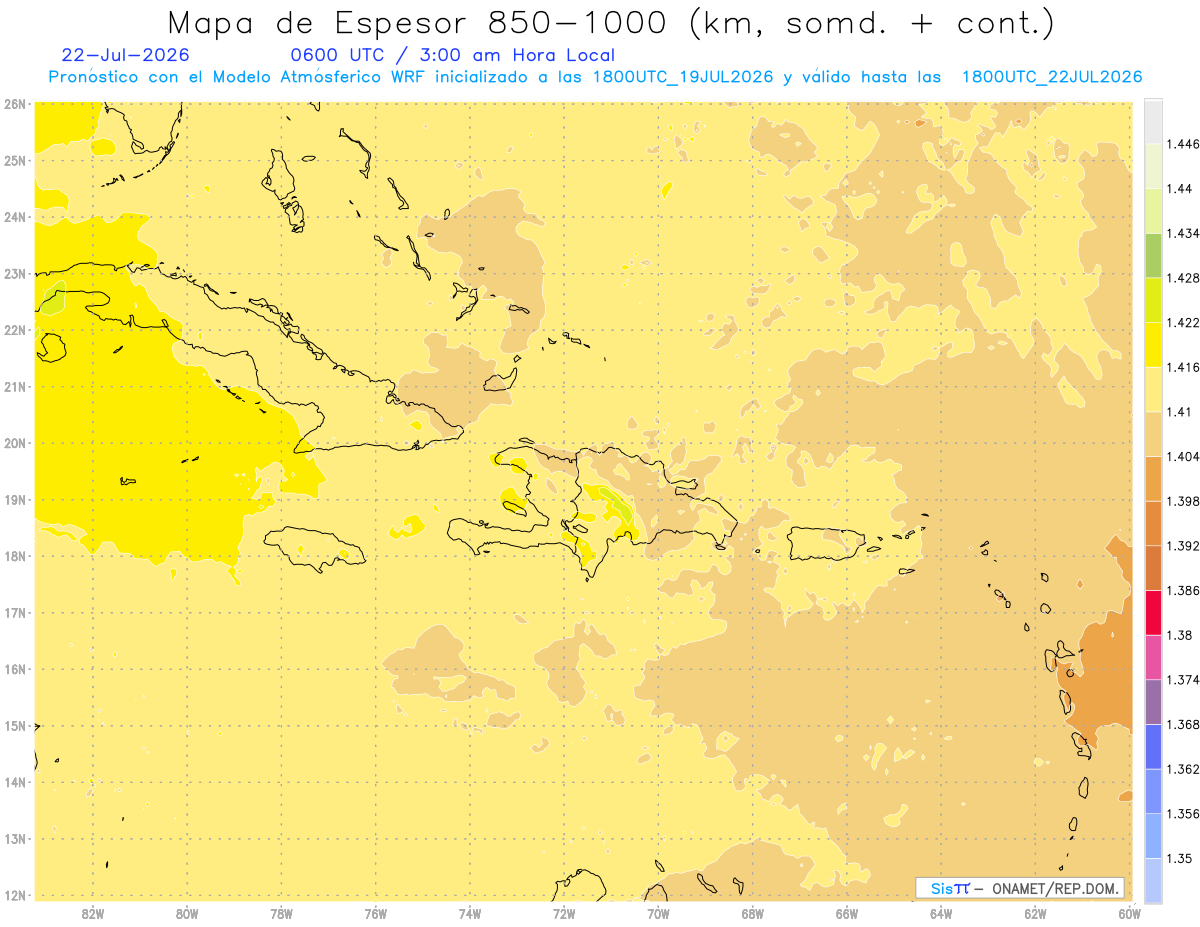Click the valid-until time 1800UTC_22JUL2026
The image size is (1200, 927).
[x=1052, y=77]
